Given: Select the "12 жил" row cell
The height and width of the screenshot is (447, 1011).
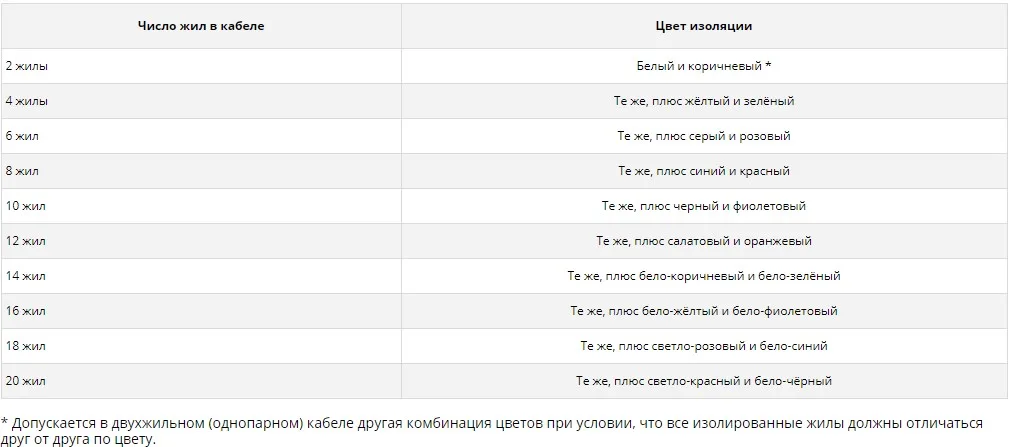Looking at the screenshot, I should pyautogui.click(x=25, y=241).
